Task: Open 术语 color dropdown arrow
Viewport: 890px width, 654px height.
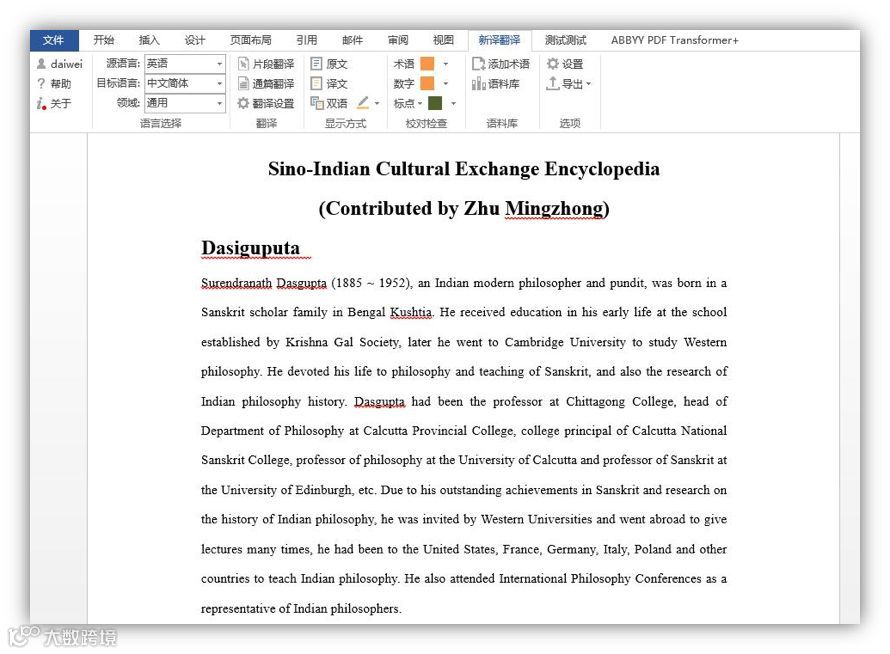Action: point(446,64)
